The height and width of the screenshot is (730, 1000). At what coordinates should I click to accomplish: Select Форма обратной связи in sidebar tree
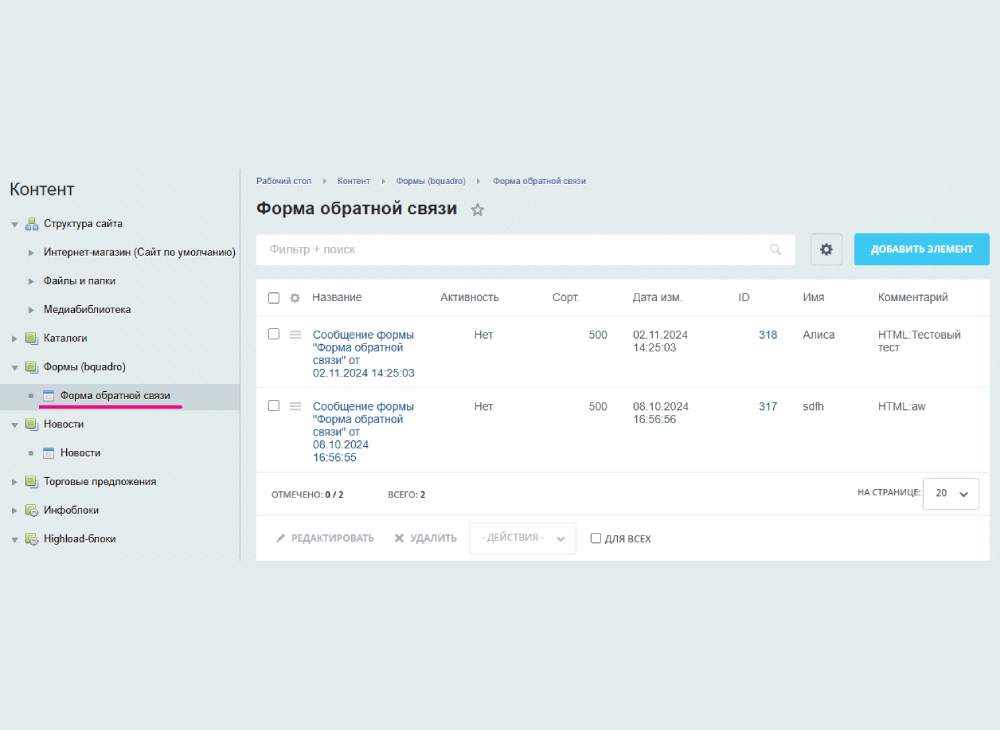click(115, 395)
